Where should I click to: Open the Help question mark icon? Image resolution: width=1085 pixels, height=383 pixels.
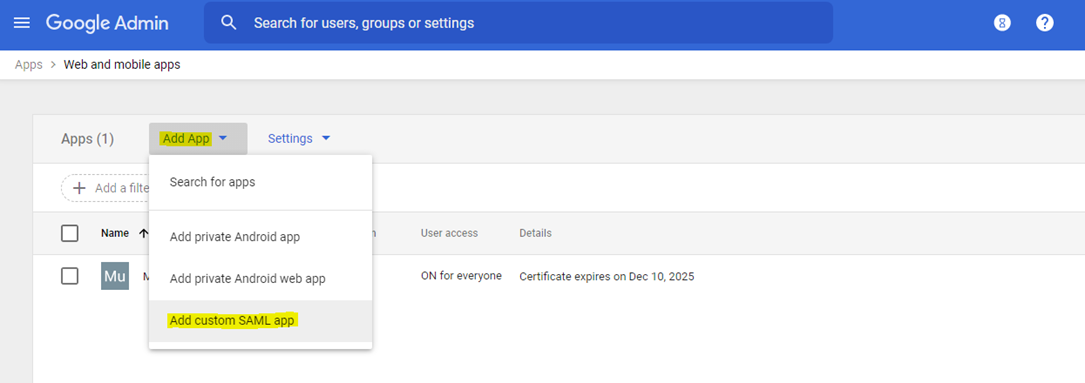tap(1045, 23)
